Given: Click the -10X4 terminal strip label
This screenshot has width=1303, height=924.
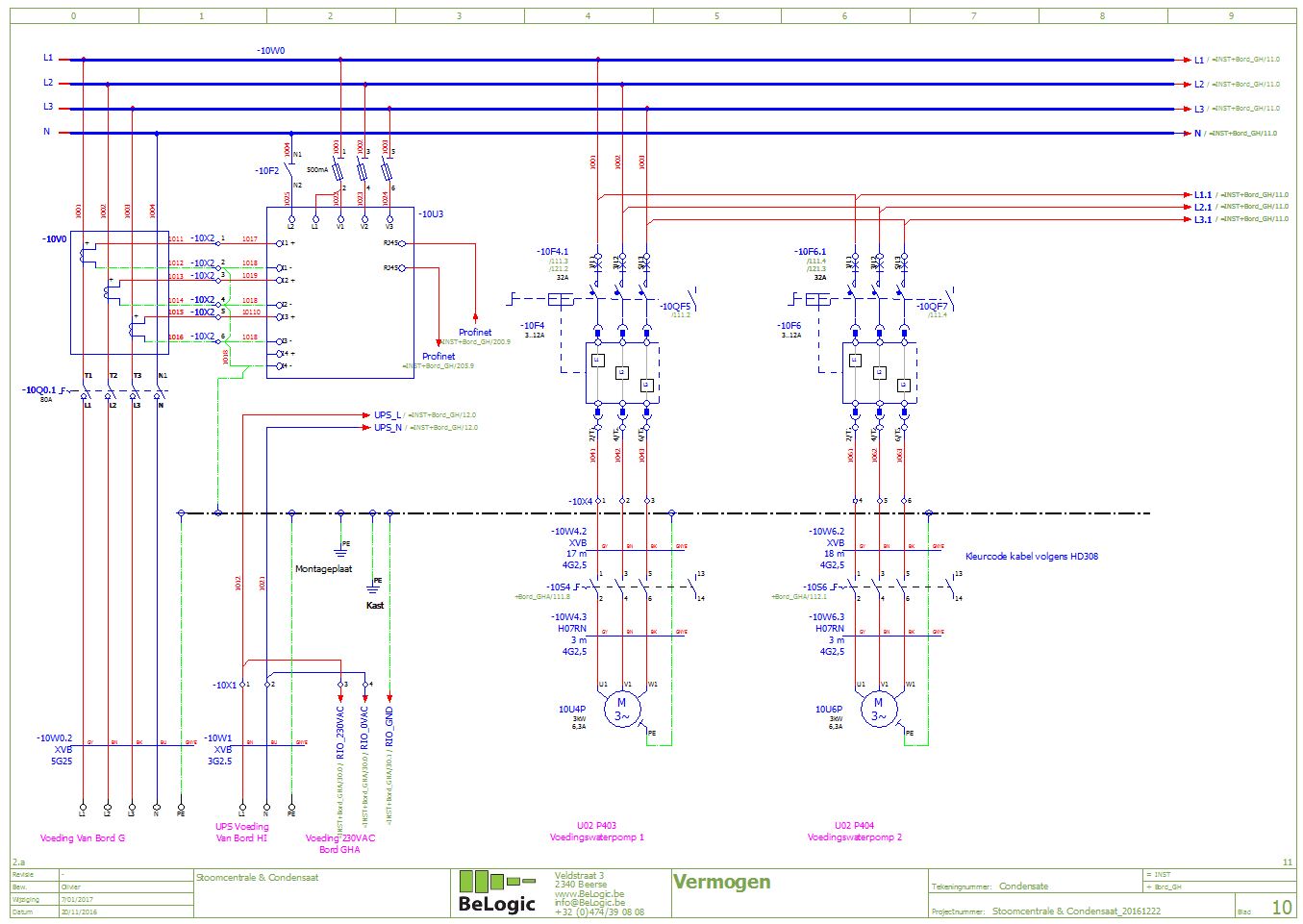Looking at the screenshot, I should coord(580,502).
